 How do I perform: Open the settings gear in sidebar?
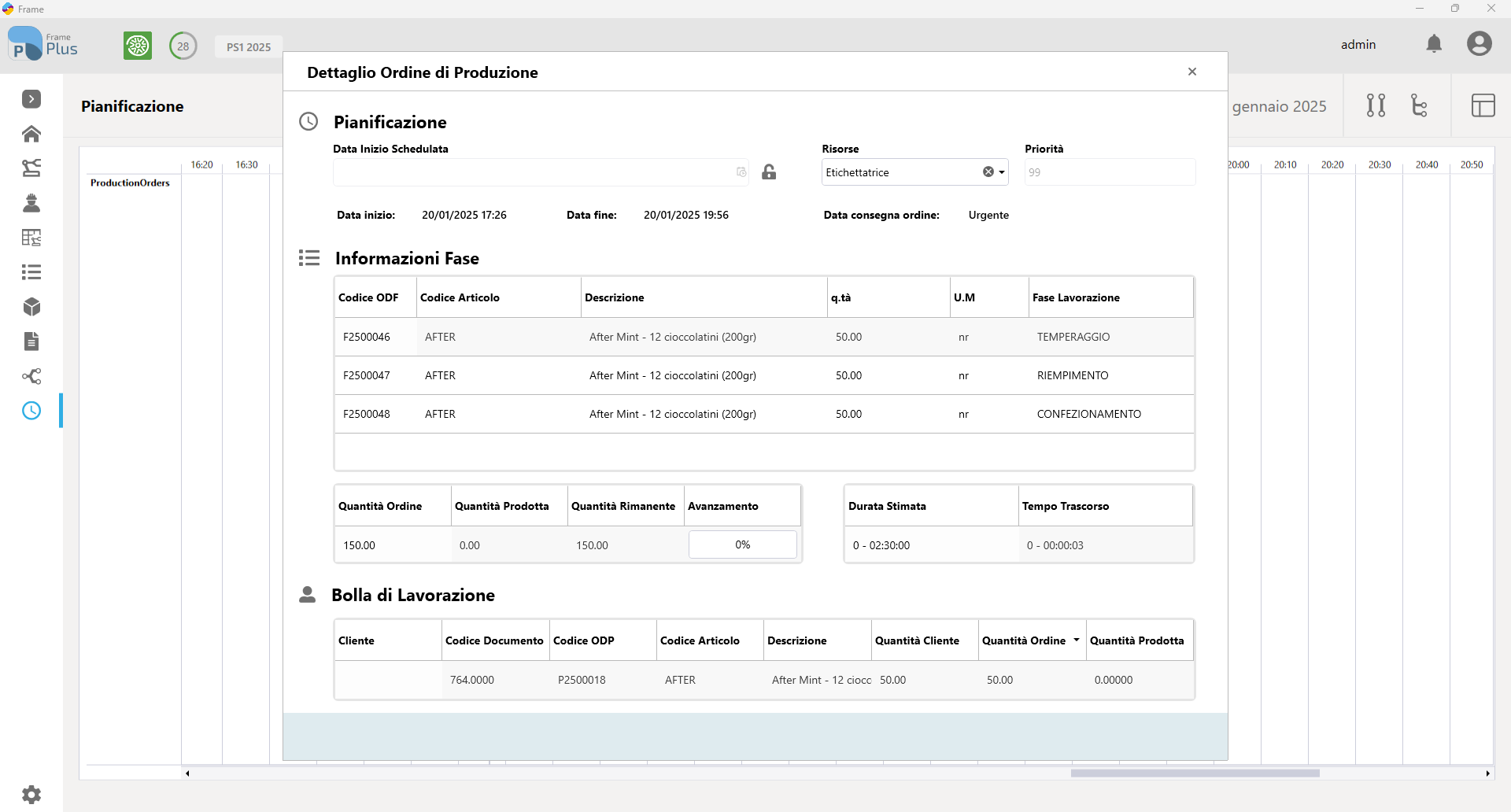(x=31, y=794)
